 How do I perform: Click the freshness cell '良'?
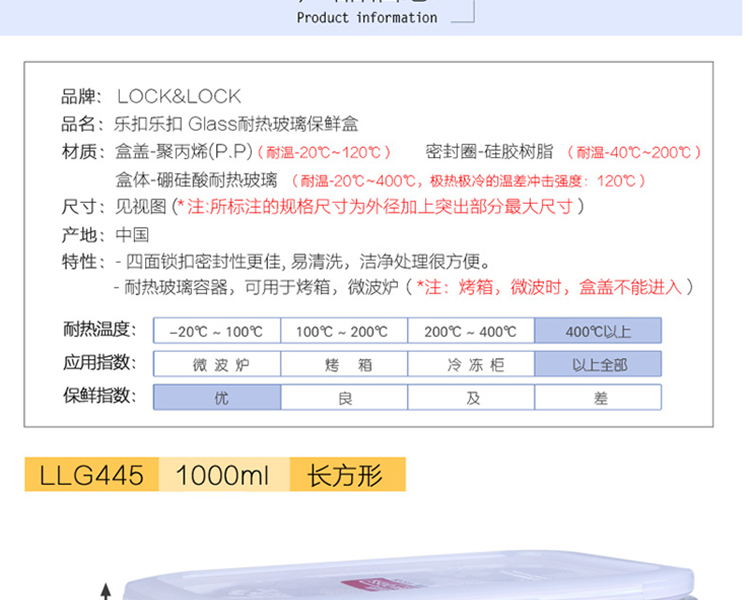point(344,397)
